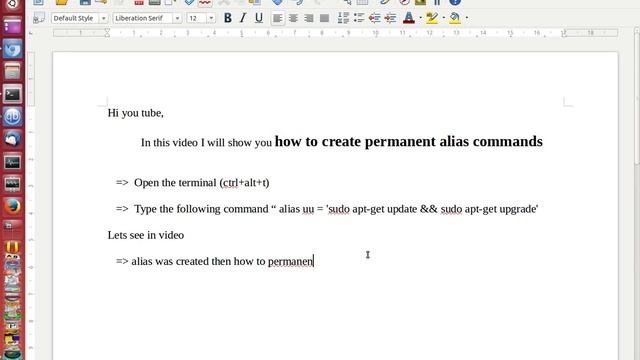Click 'In this video I will show you'
Screen dimensions: 640x360
tap(206, 142)
